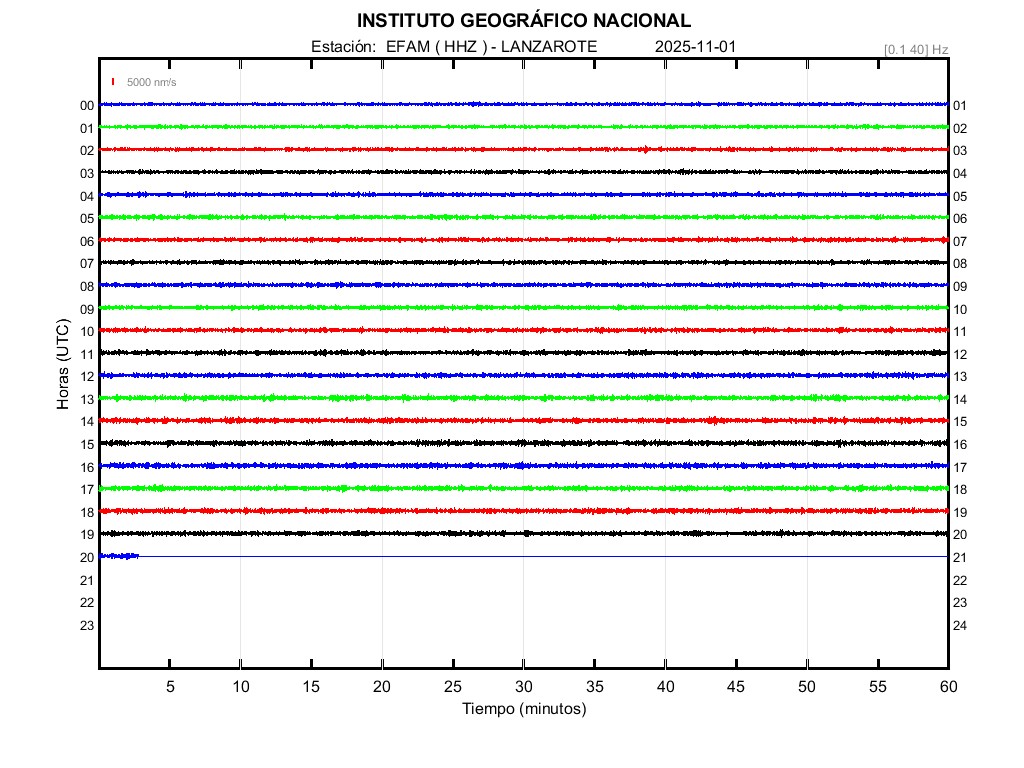
Task: Click the Horas (UTC) vertical axis label
Action: point(63,365)
